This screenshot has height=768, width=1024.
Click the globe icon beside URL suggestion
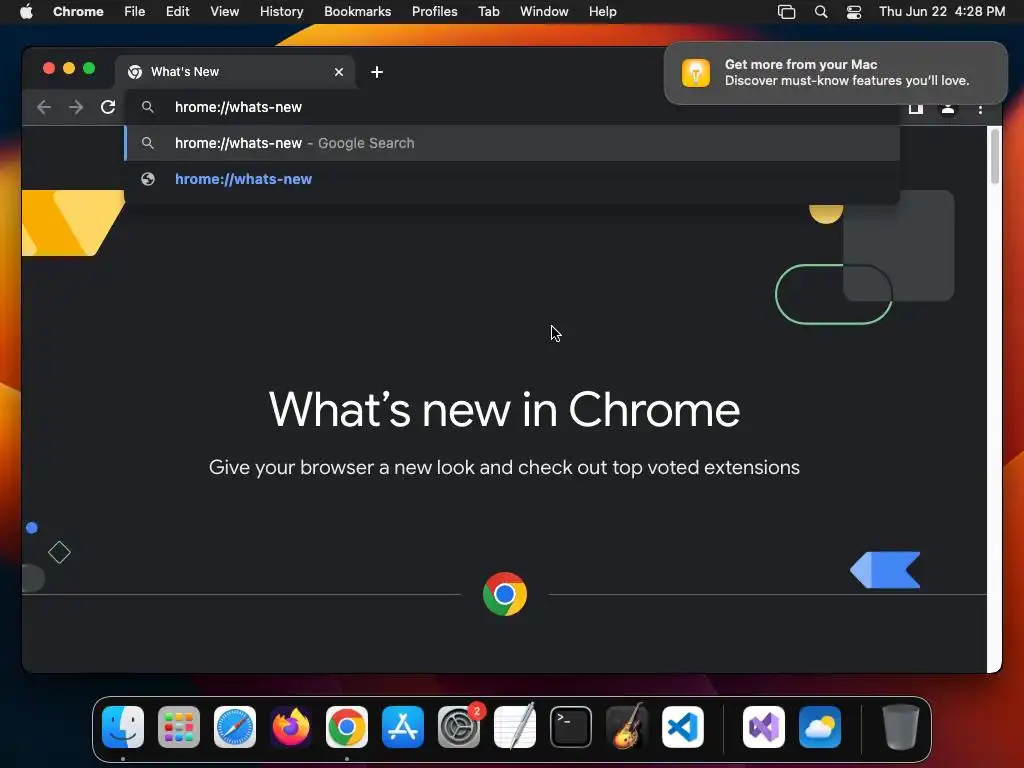click(x=148, y=179)
